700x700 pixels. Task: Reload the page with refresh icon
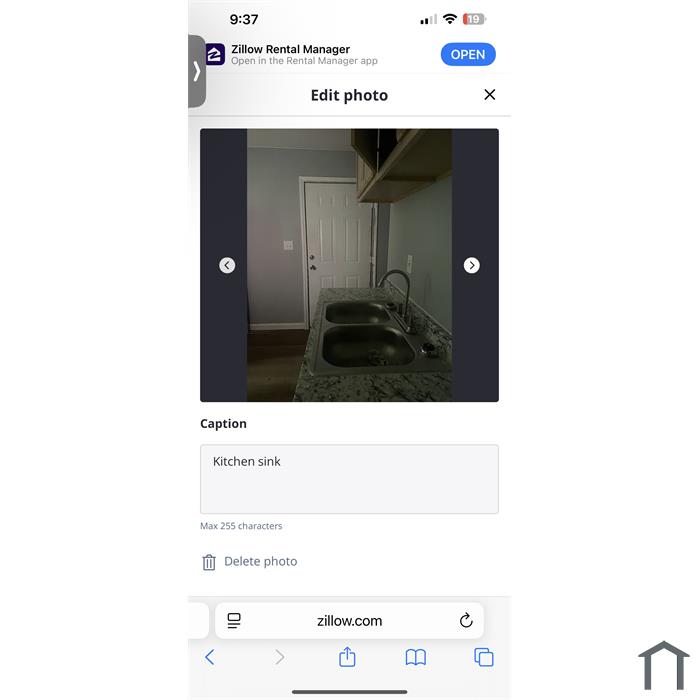(466, 620)
